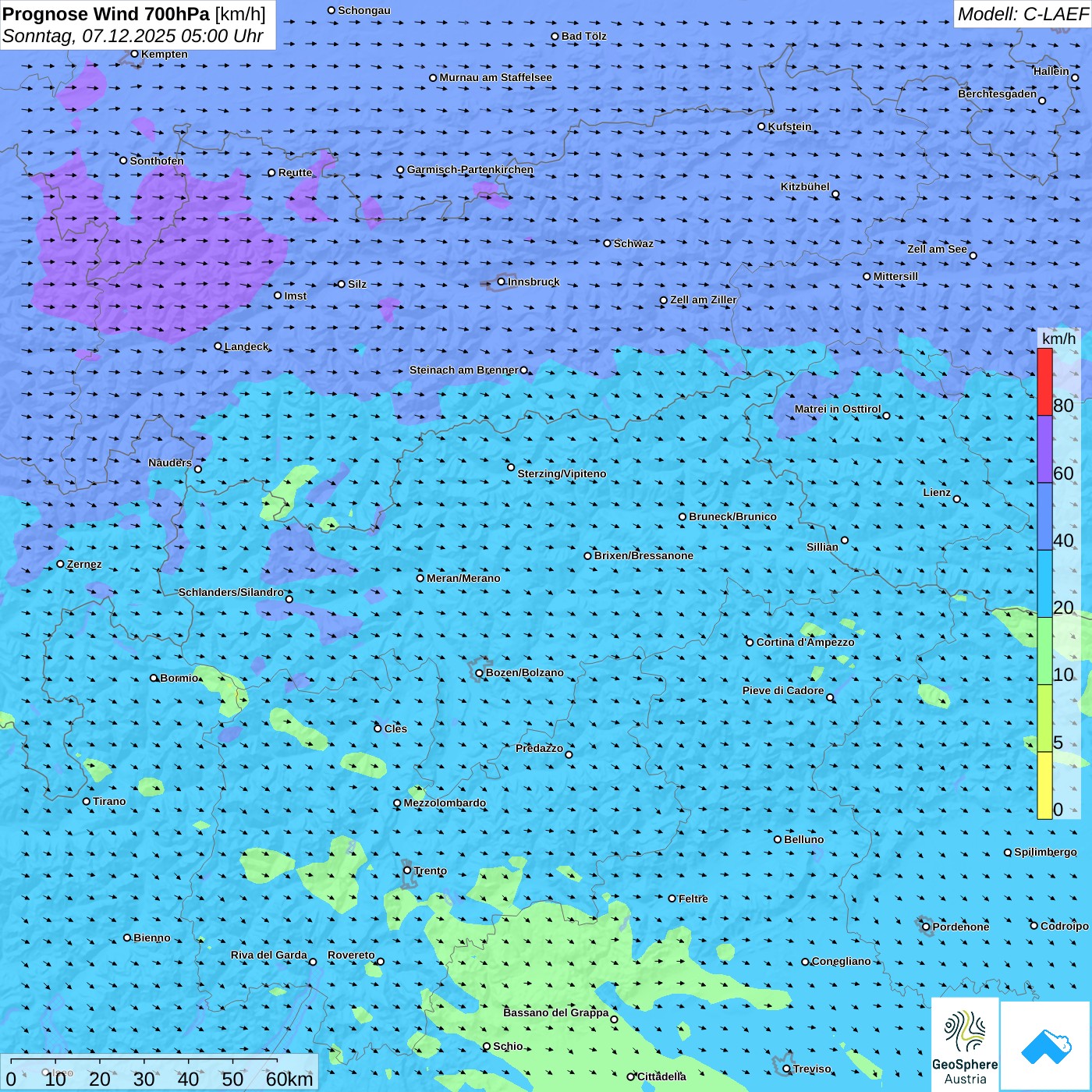Click the Hallein location dot
The image size is (1092, 1092).
click(x=1075, y=77)
